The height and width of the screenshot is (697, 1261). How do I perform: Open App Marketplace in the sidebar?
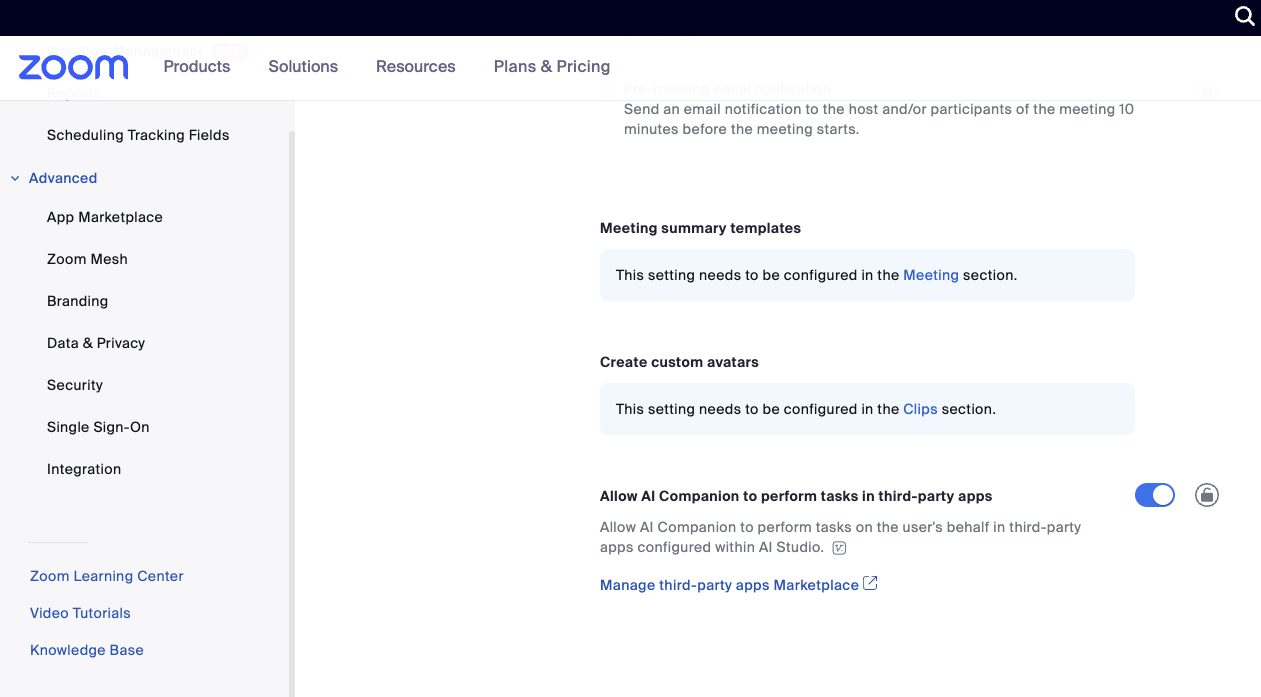(x=104, y=217)
